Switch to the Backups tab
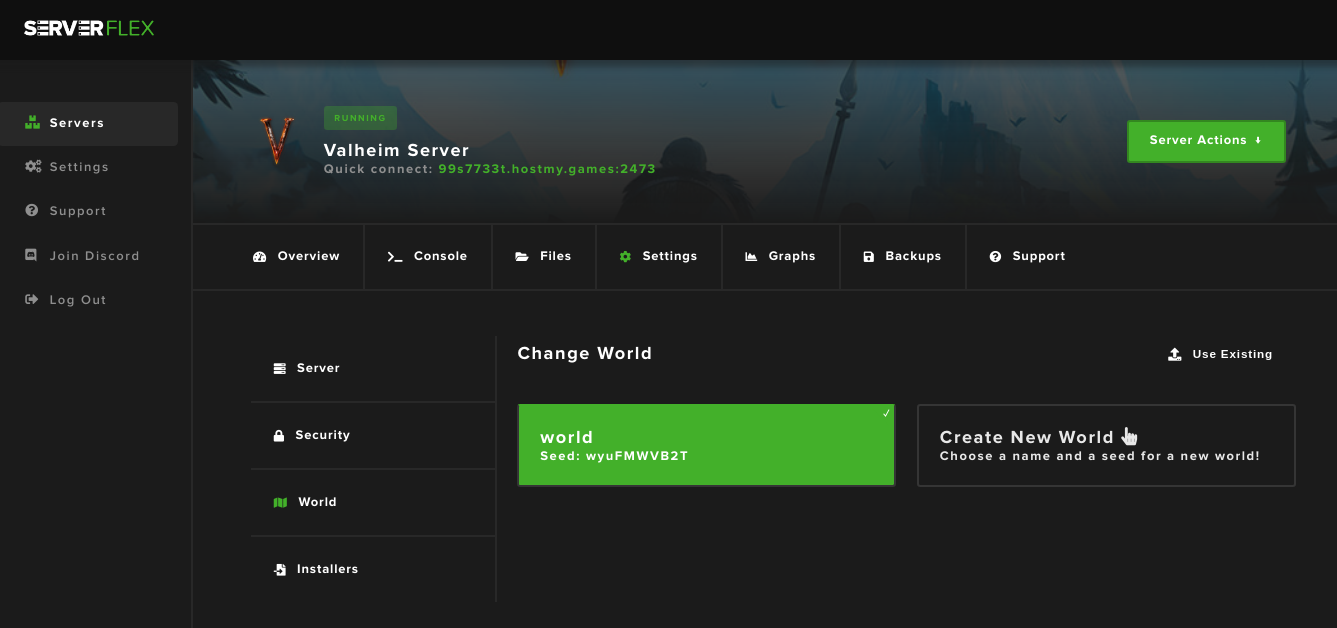Screen dimensions: 1337x628 click(903, 257)
